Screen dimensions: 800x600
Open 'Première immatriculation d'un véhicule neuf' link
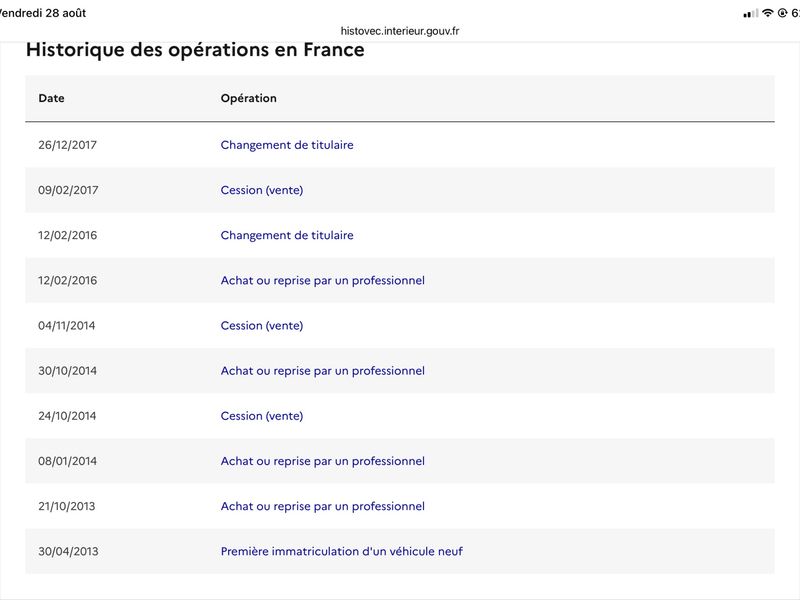(341, 552)
